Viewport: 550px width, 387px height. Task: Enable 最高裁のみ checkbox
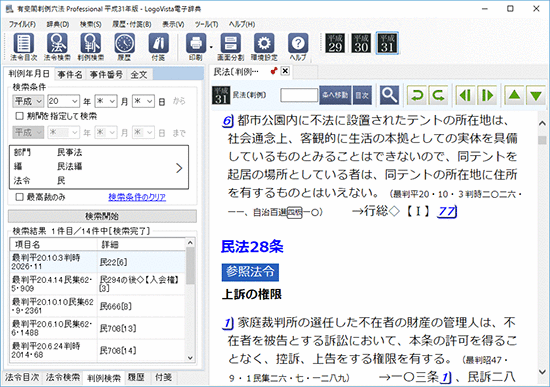pos(20,197)
